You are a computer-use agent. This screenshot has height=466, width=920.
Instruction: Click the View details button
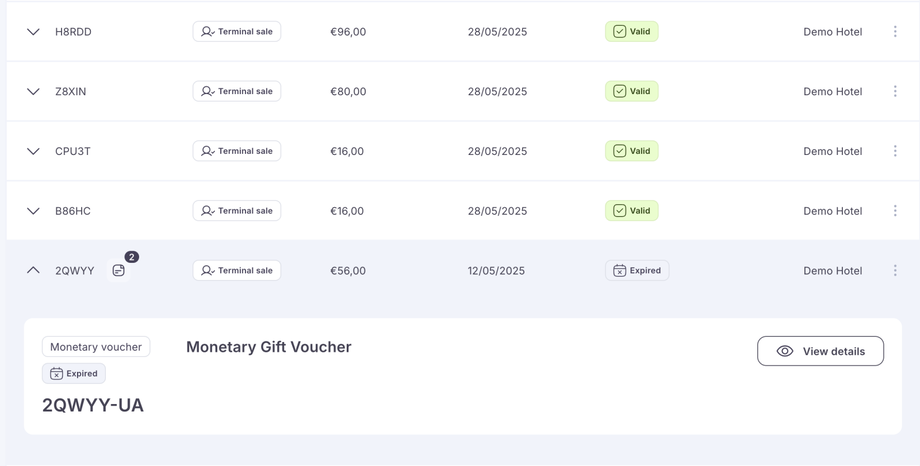click(x=820, y=351)
